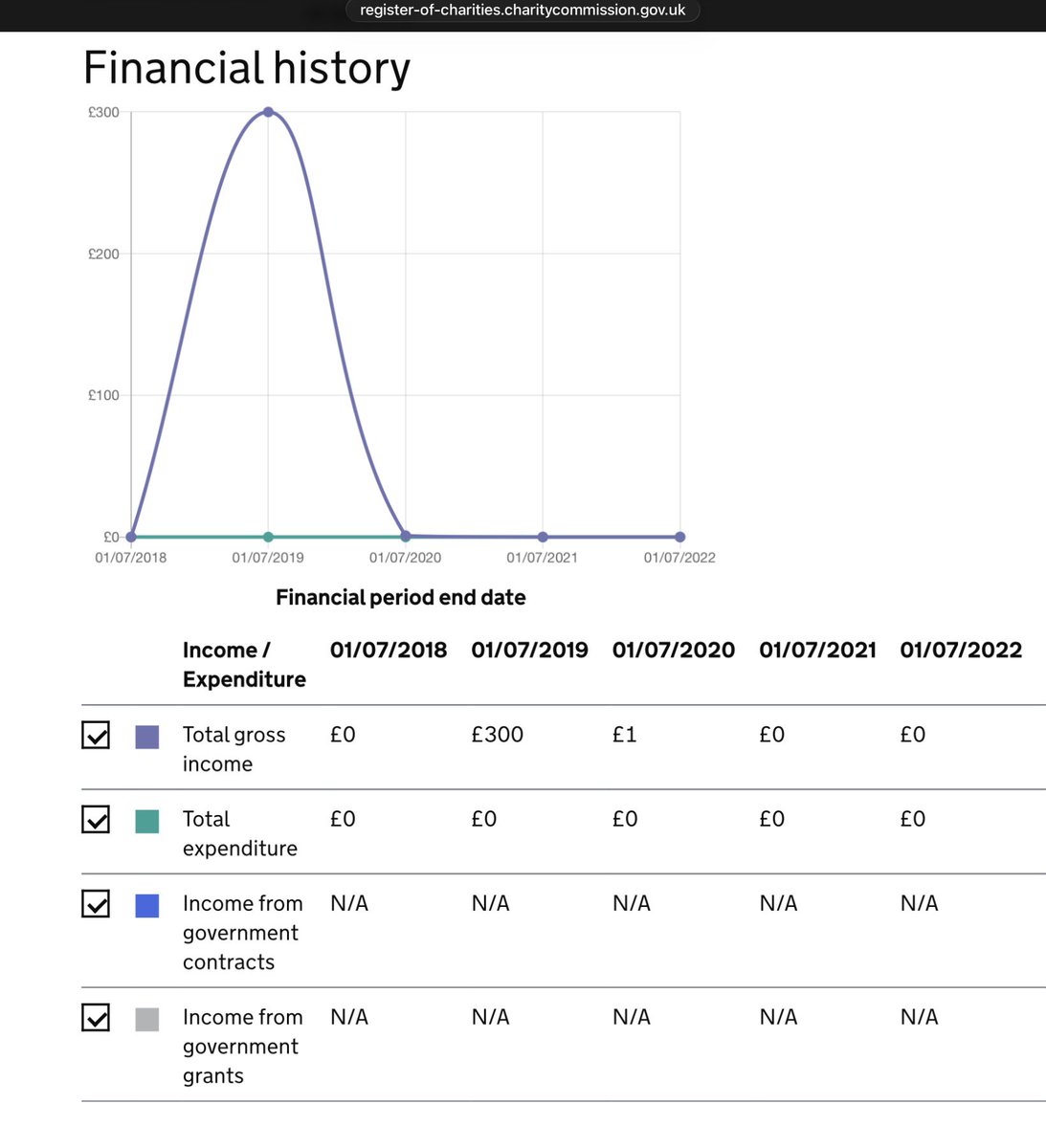This screenshot has height=1148, width=1046.
Task: Click the 01/07/2020 data point on chart
Action: 406,536
